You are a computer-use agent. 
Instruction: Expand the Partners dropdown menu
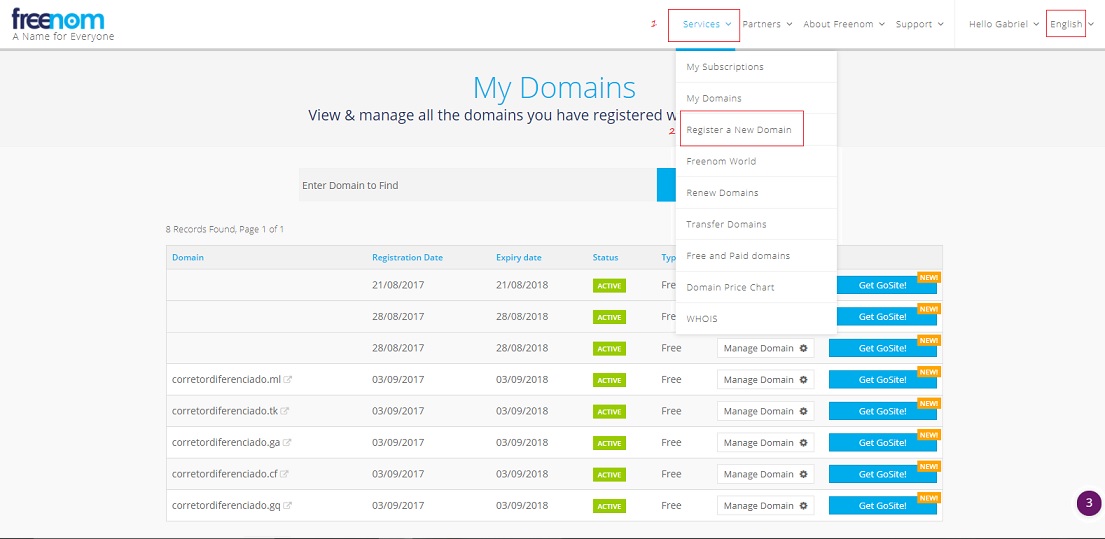pos(767,24)
